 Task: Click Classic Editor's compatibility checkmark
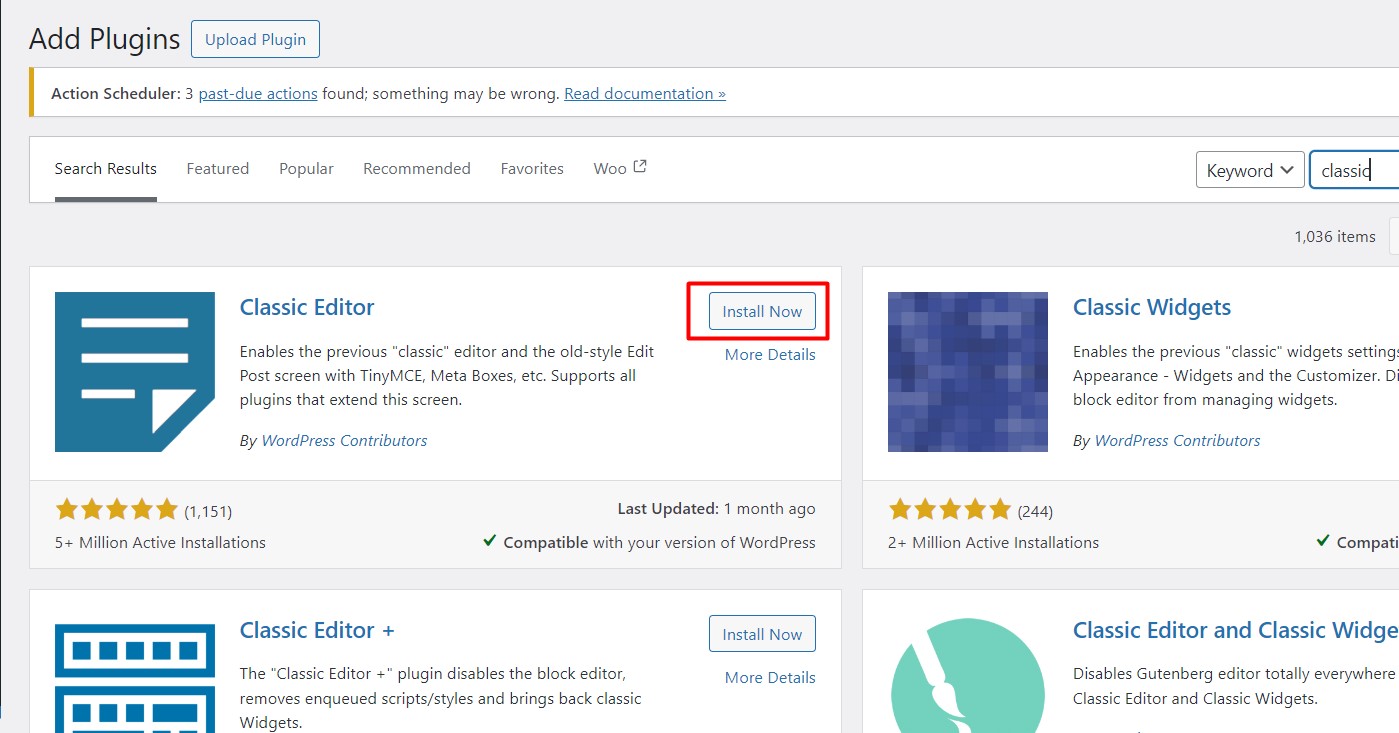click(490, 541)
